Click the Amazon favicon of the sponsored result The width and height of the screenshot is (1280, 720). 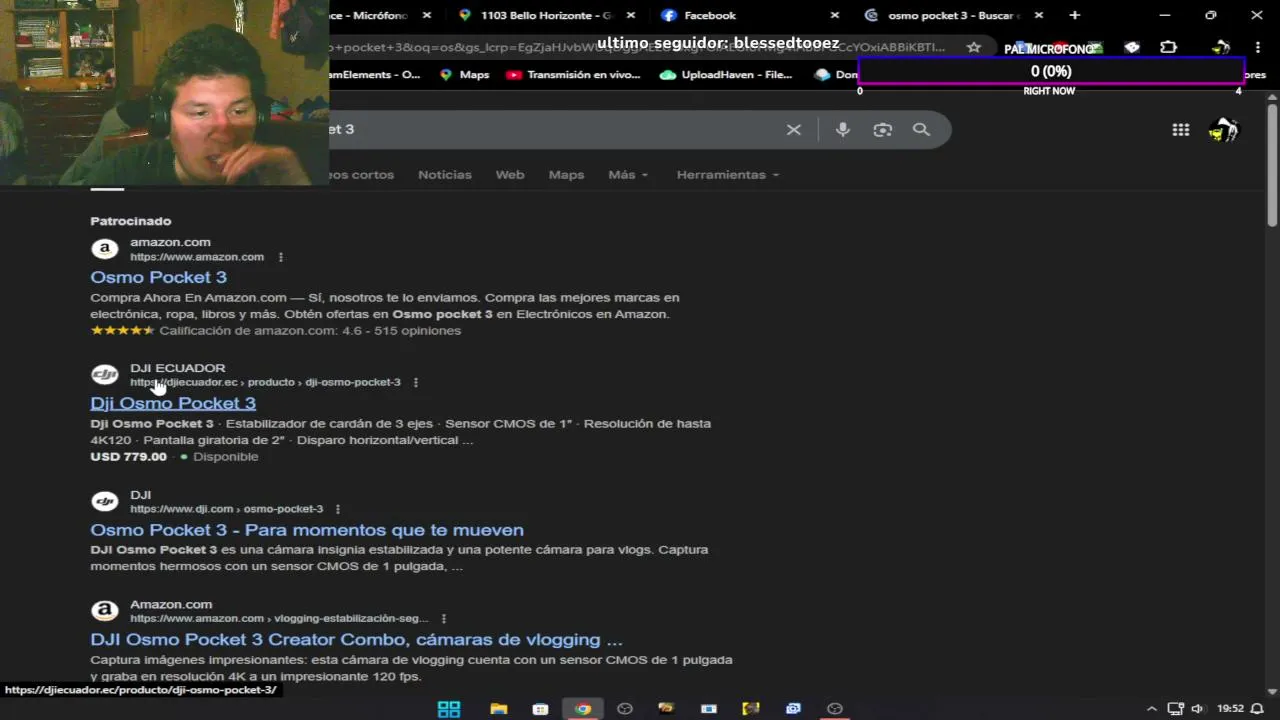coord(105,249)
